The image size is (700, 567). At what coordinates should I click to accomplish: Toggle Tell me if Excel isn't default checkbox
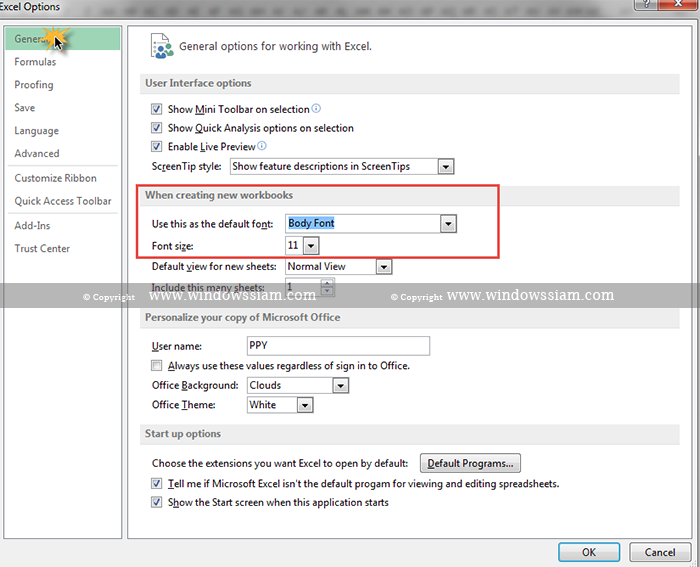(156, 484)
